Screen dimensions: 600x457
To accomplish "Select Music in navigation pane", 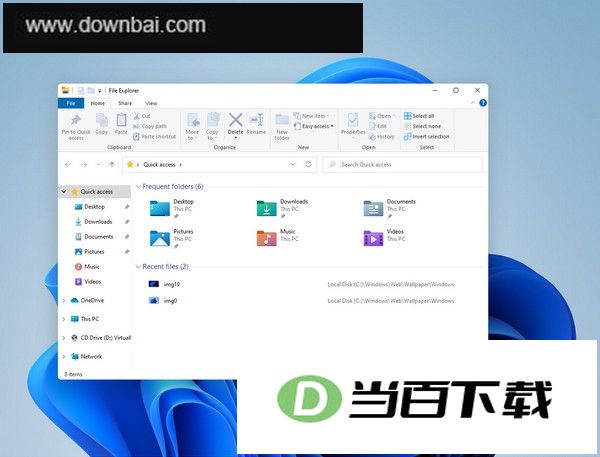I will [92, 266].
